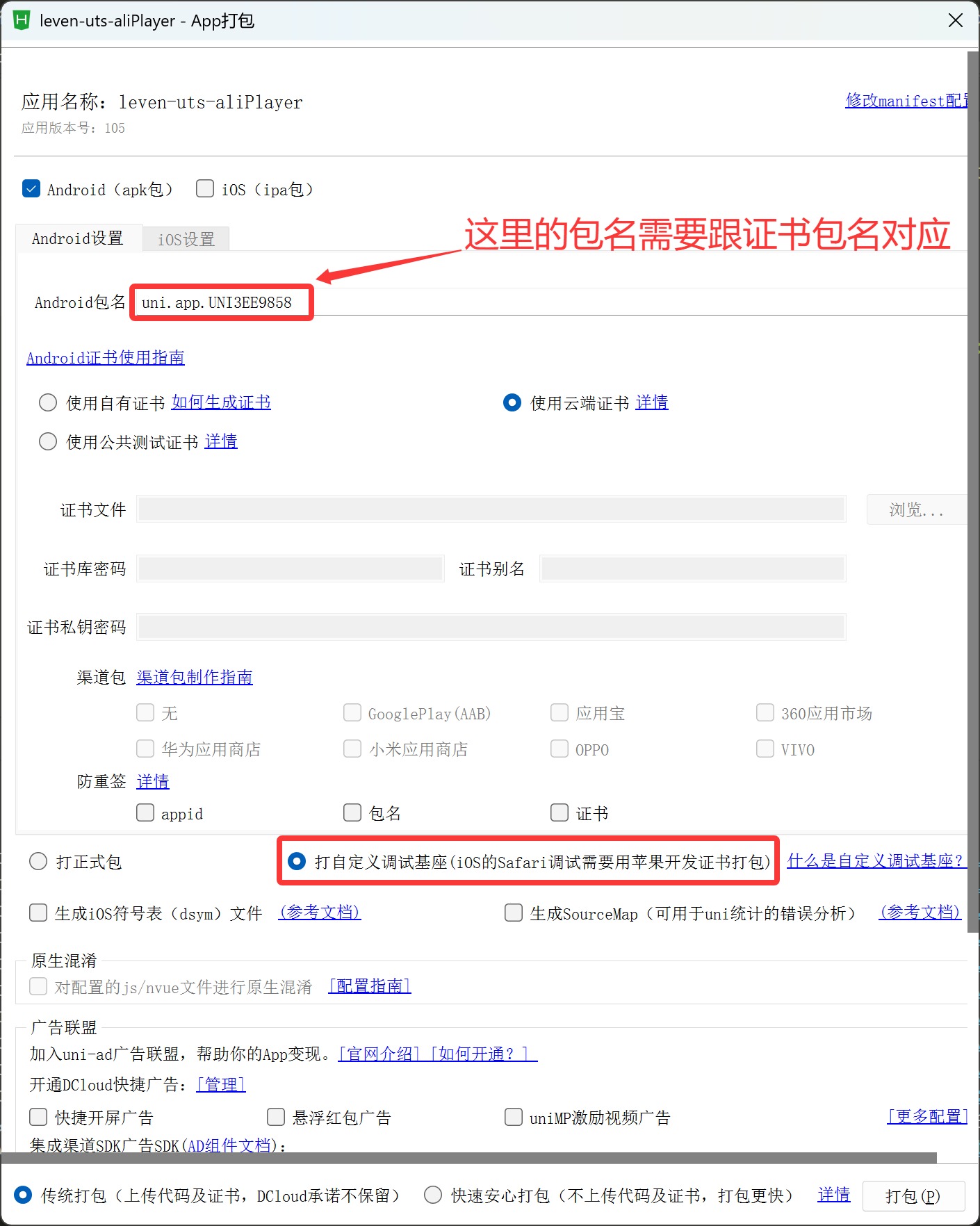The image size is (980, 1226).
Task: Open the Android证书使用指南 link
Action: (106, 358)
